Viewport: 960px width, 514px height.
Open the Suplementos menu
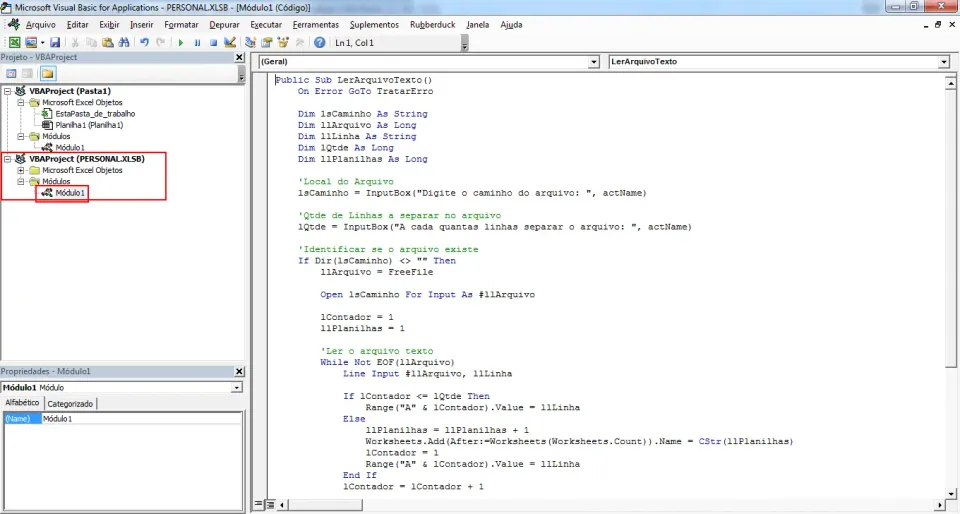coord(374,24)
